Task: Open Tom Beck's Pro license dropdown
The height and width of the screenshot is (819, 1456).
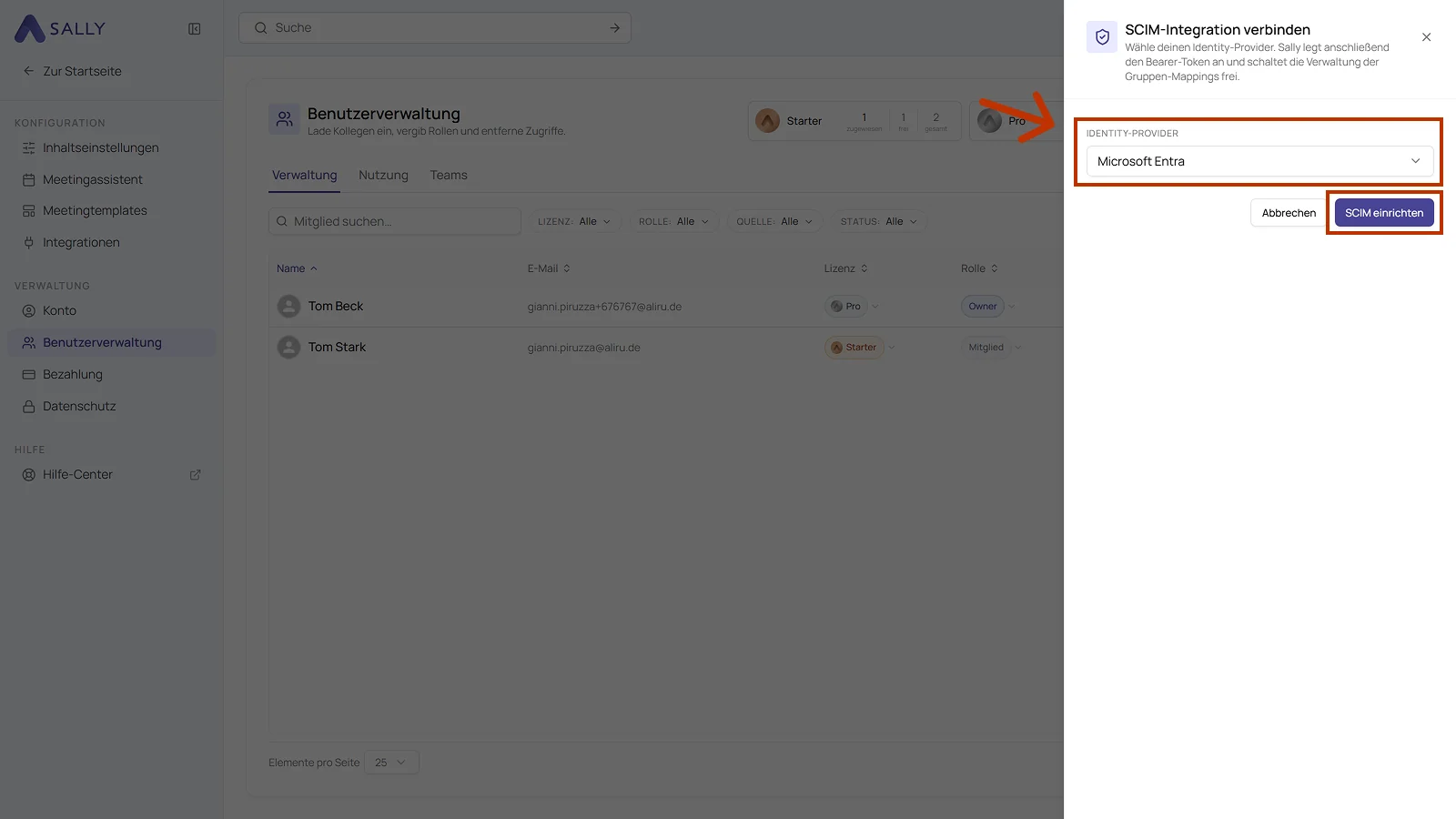Action: 852,307
